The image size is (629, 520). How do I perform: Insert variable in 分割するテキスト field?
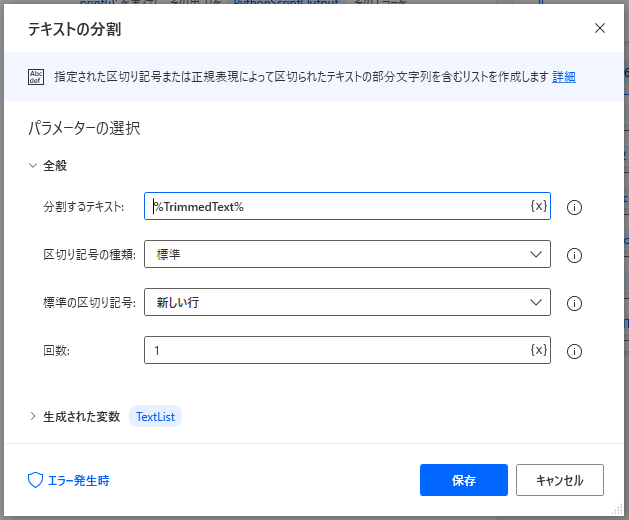[539, 206]
